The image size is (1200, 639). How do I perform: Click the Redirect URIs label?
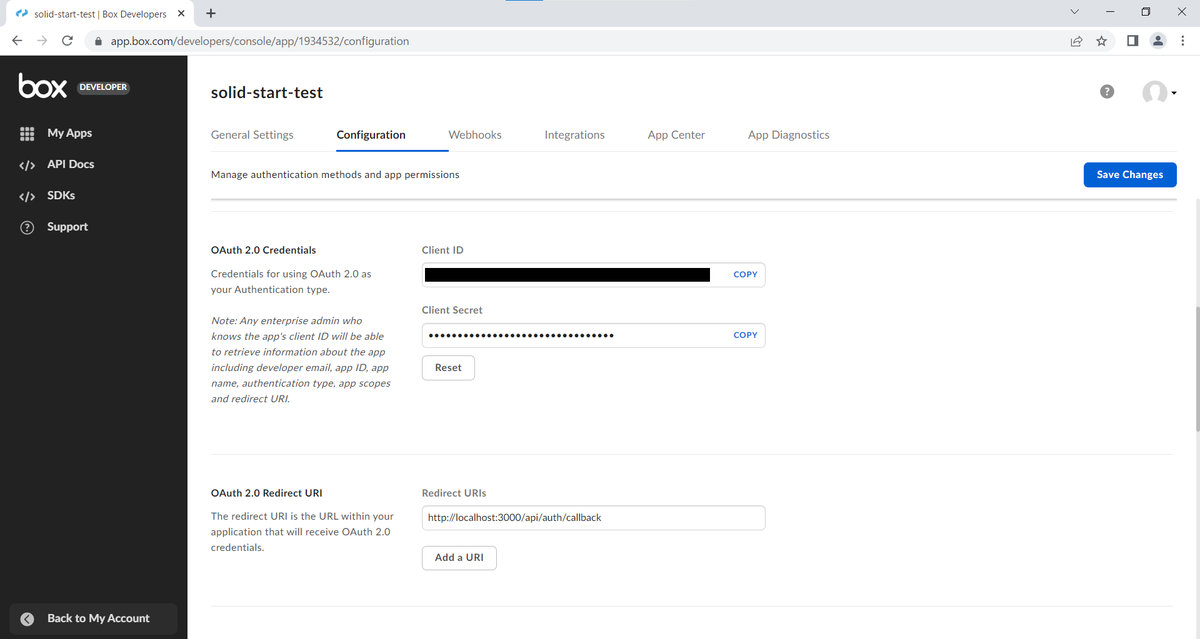(454, 493)
